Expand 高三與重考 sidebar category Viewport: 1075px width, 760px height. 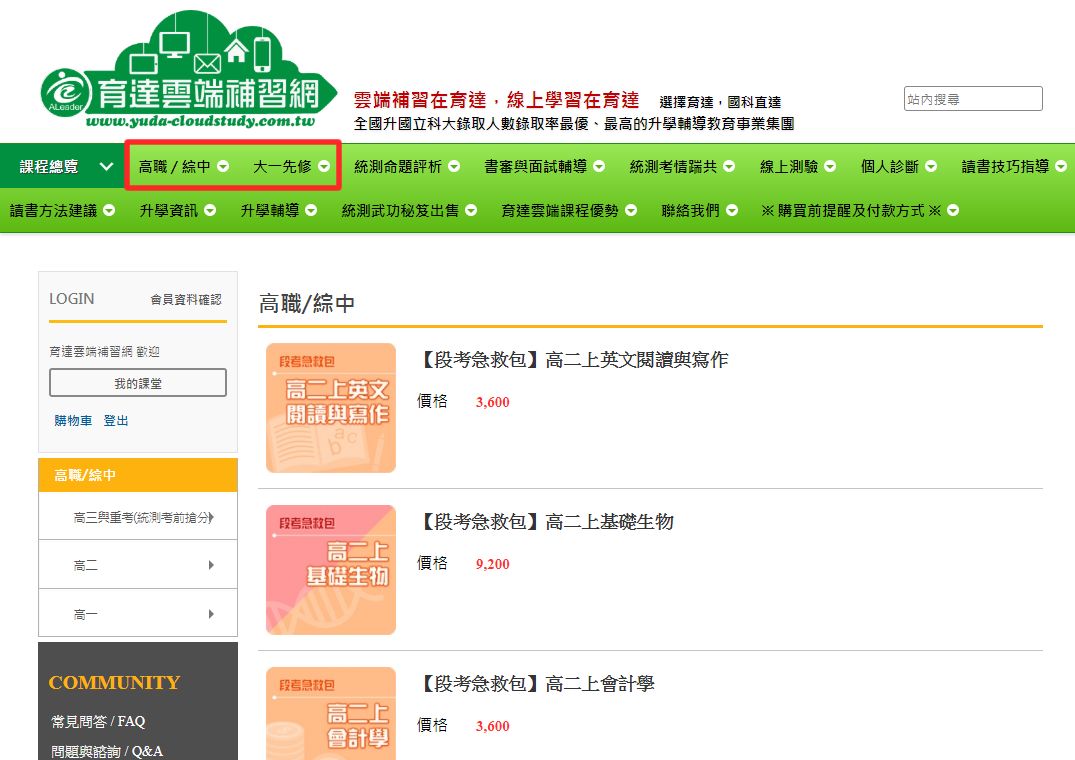pyautogui.click(x=138, y=517)
